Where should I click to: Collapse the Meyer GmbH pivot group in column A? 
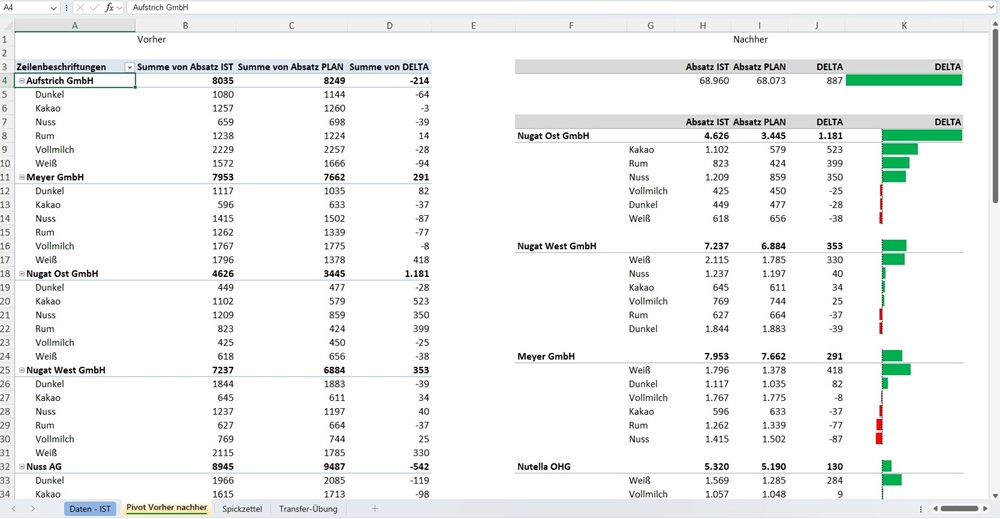coord(22,177)
